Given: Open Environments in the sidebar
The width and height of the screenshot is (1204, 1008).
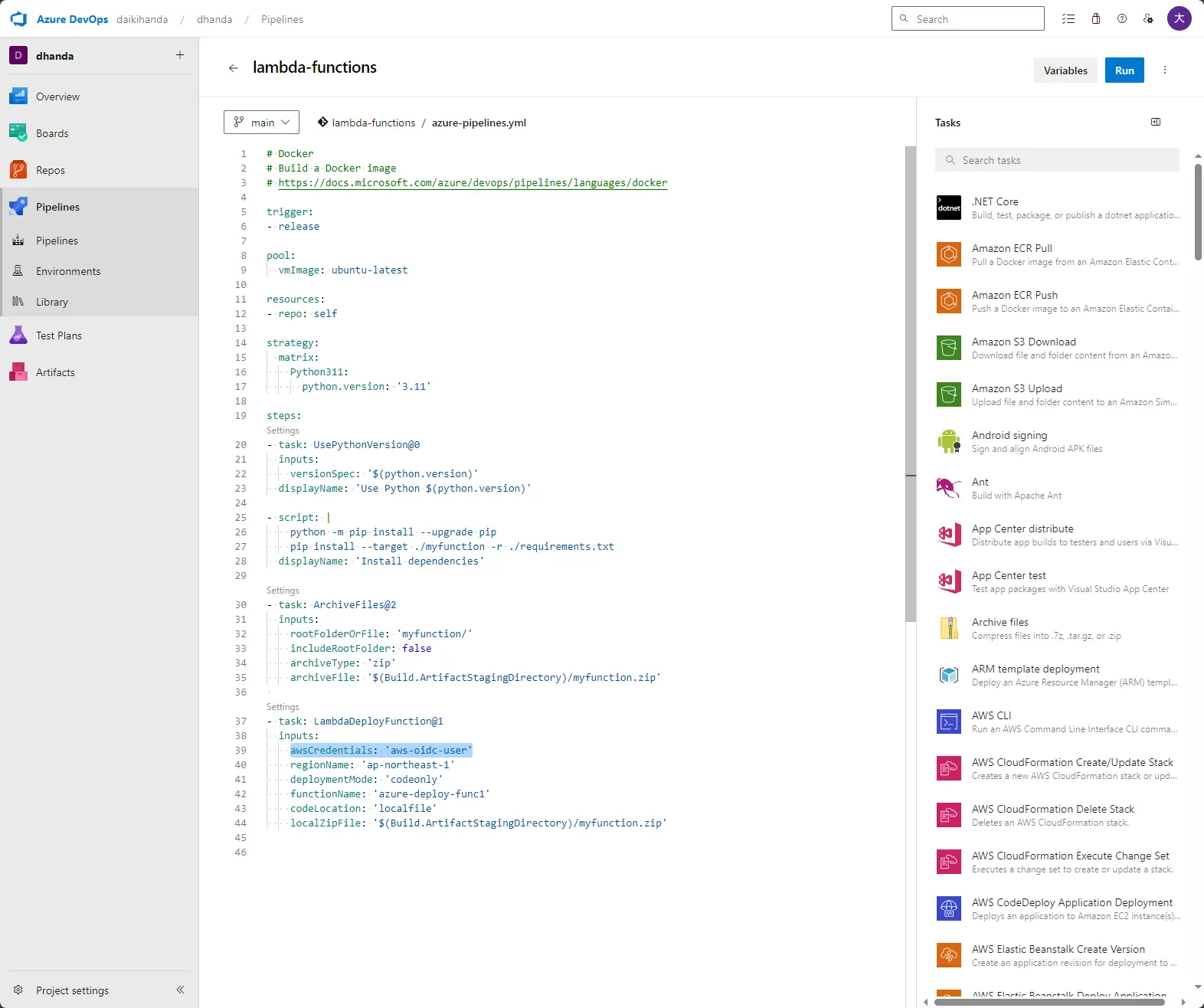Looking at the screenshot, I should (x=100, y=271).
